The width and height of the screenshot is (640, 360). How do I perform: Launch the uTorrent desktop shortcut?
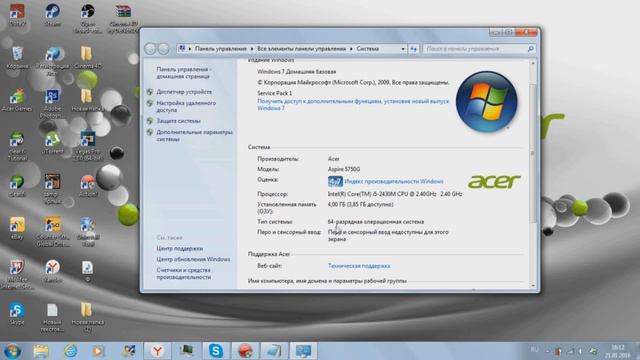(53, 143)
